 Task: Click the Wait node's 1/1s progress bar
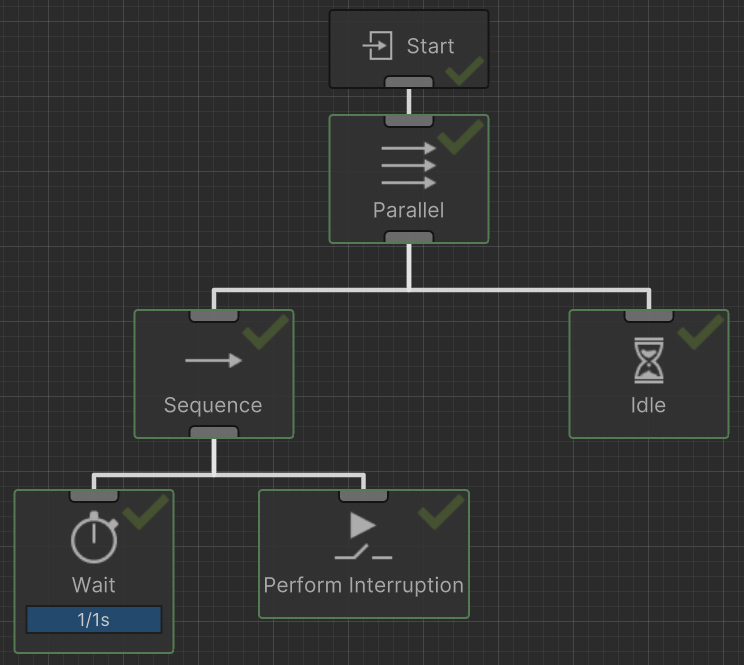coord(94,619)
